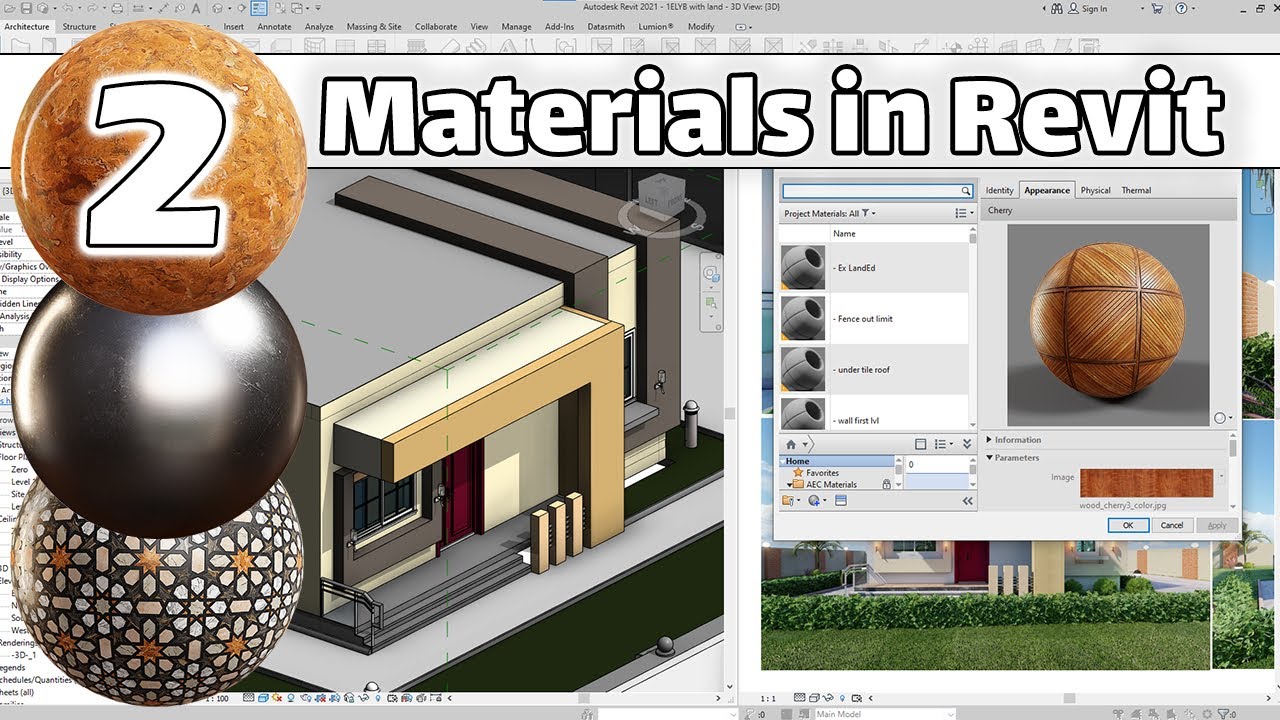The height and width of the screenshot is (720, 1280).
Task: Open the Annotate ribbon tab
Action: point(273,27)
